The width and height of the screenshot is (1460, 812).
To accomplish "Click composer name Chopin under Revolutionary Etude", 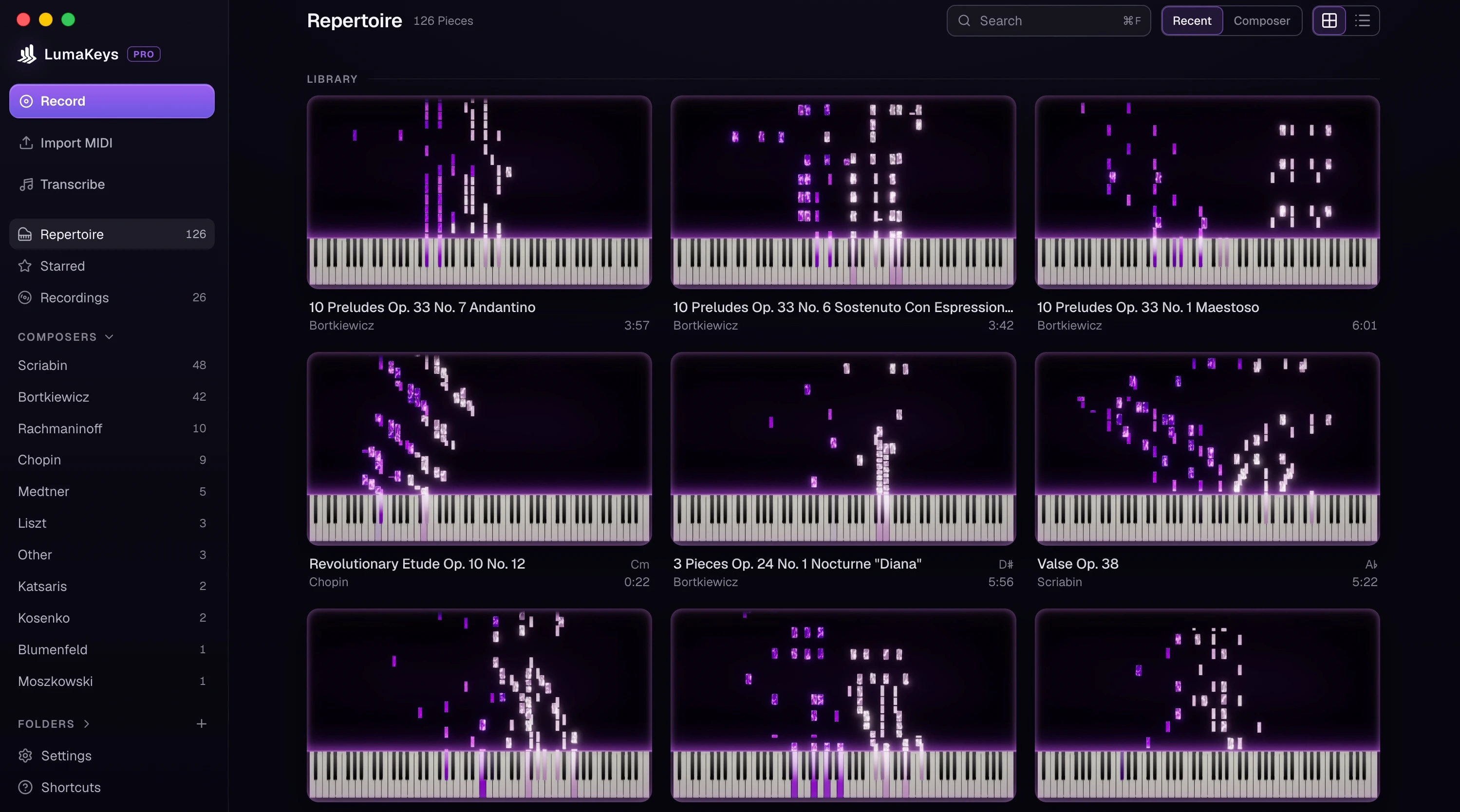I will (329, 582).
